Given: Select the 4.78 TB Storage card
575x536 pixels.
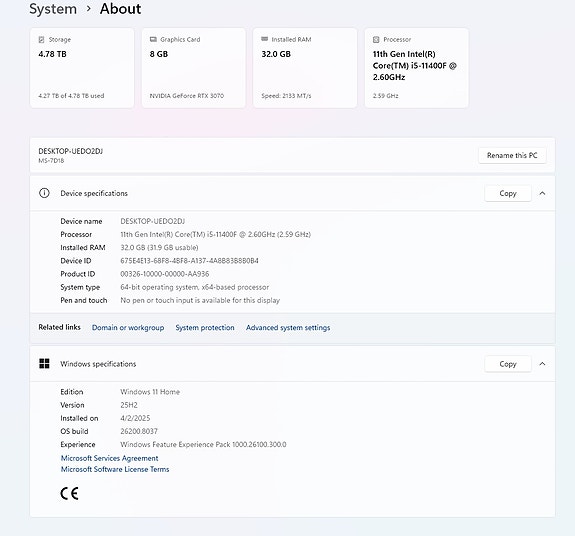Looking at the screenshot, I should point(82,68).
